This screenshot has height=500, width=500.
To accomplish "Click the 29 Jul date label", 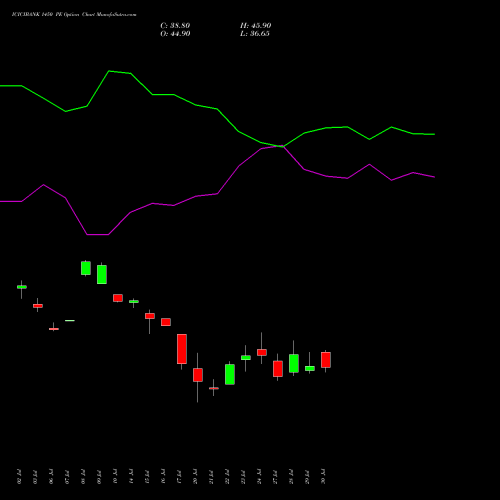I will tap(307, 477).
